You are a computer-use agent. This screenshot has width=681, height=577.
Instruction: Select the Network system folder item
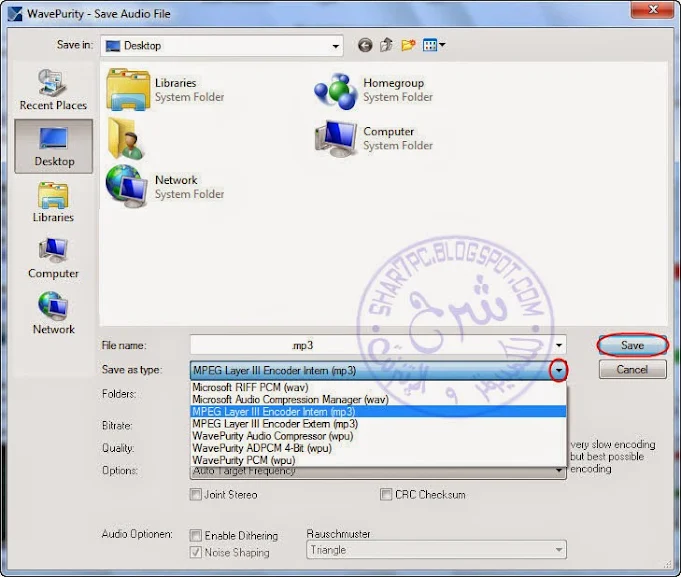tap(166, 187)
